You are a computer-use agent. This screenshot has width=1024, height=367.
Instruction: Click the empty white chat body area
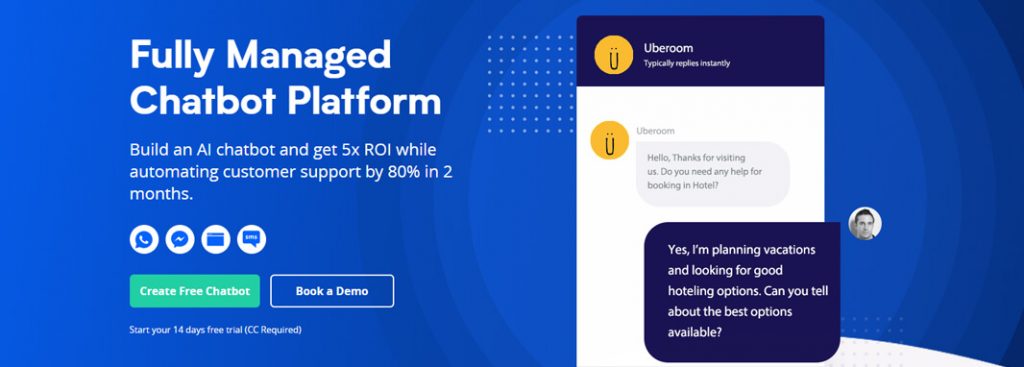click(x=700, y=104)
